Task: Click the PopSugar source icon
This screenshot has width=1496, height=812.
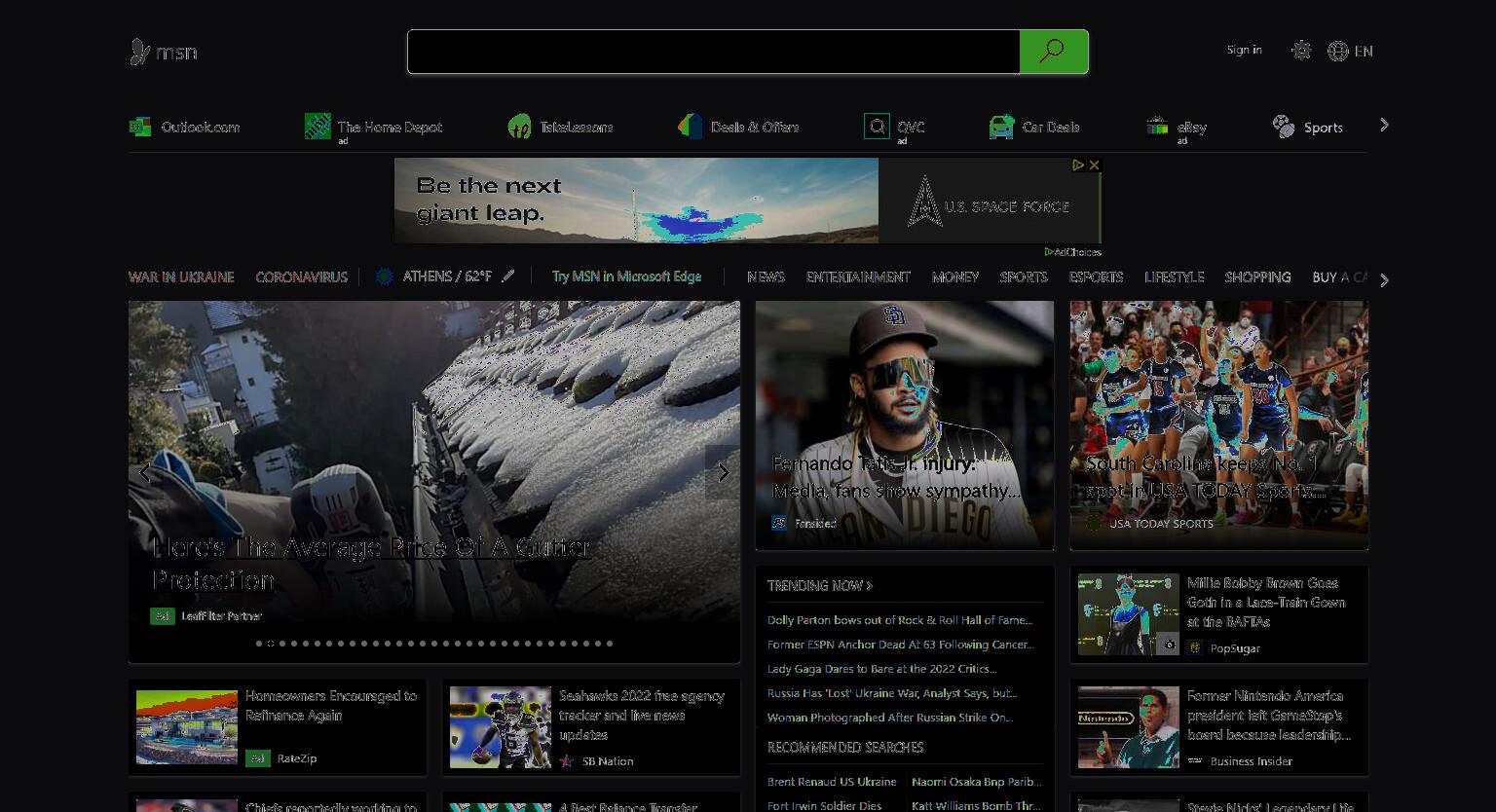Action: coord(1195,647)
